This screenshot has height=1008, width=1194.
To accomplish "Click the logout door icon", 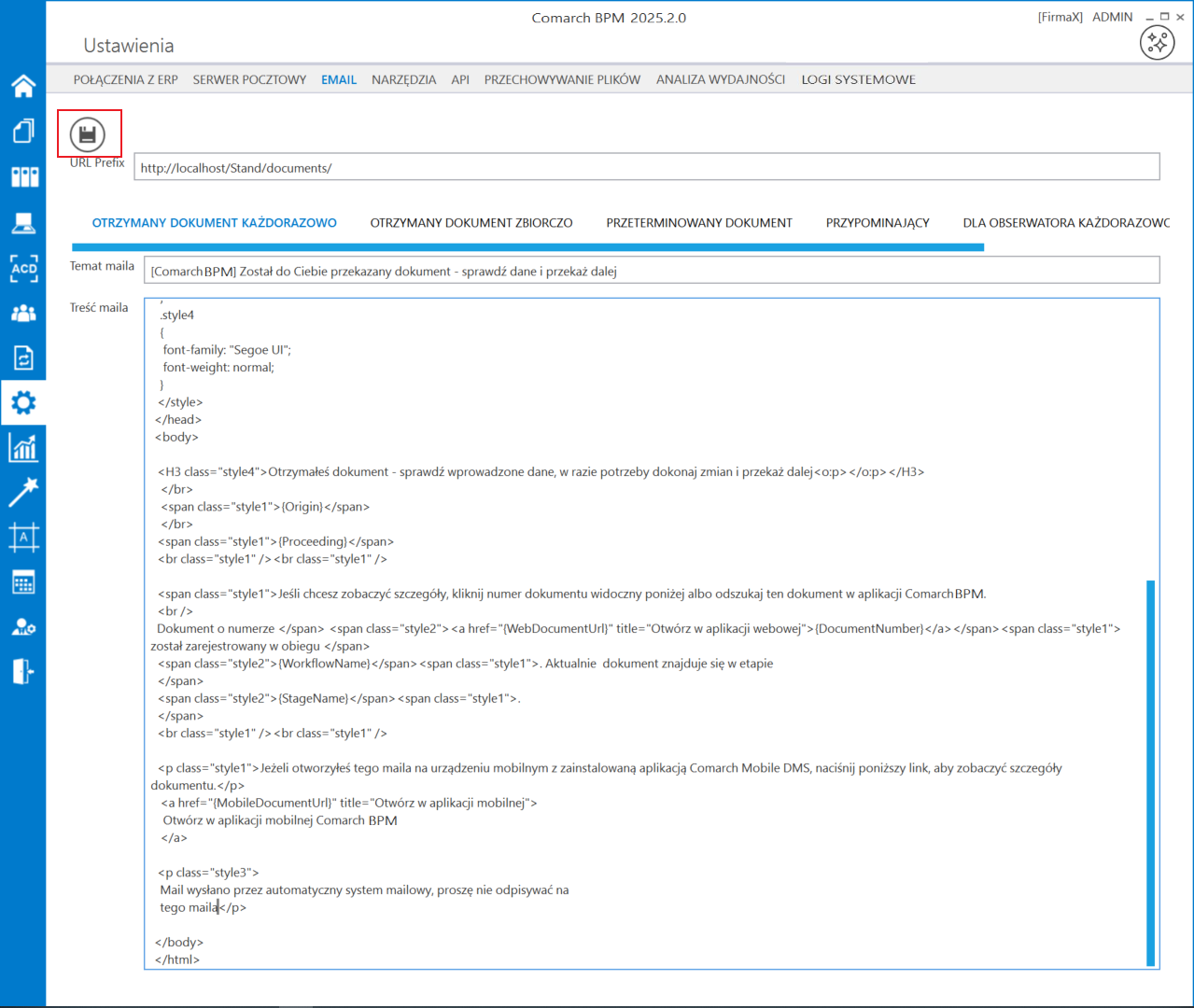I will [23, 671].
